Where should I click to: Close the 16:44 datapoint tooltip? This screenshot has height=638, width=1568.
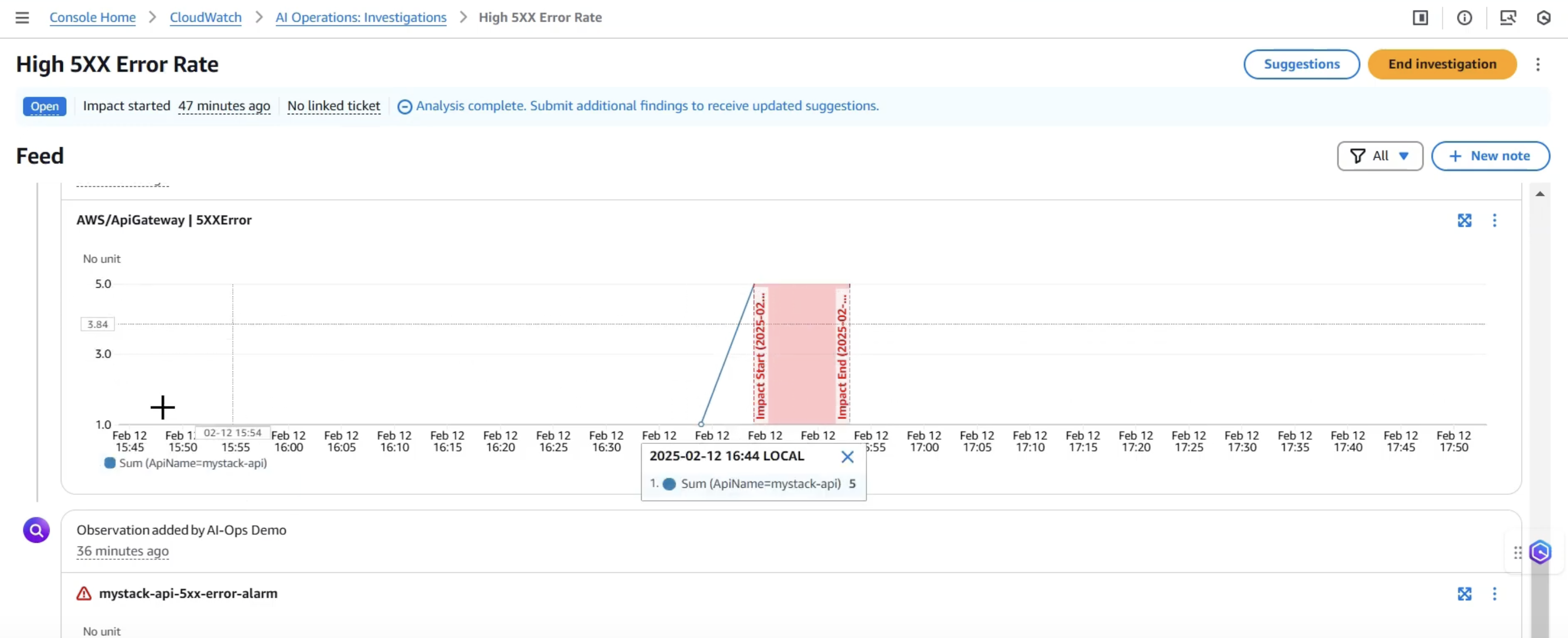tap(847, 457)
